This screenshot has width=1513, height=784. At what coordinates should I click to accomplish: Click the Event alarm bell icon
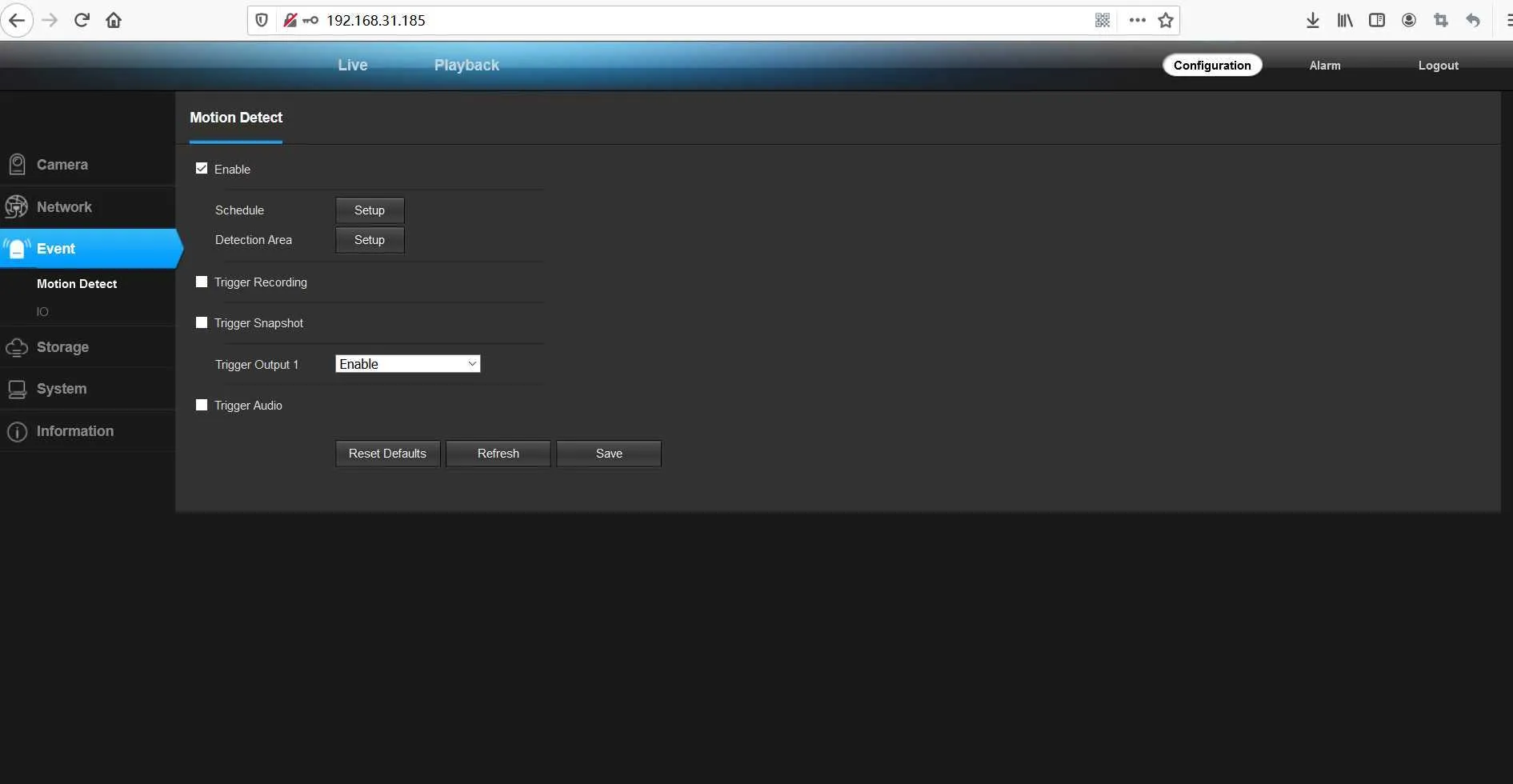[x=16, y=249]
